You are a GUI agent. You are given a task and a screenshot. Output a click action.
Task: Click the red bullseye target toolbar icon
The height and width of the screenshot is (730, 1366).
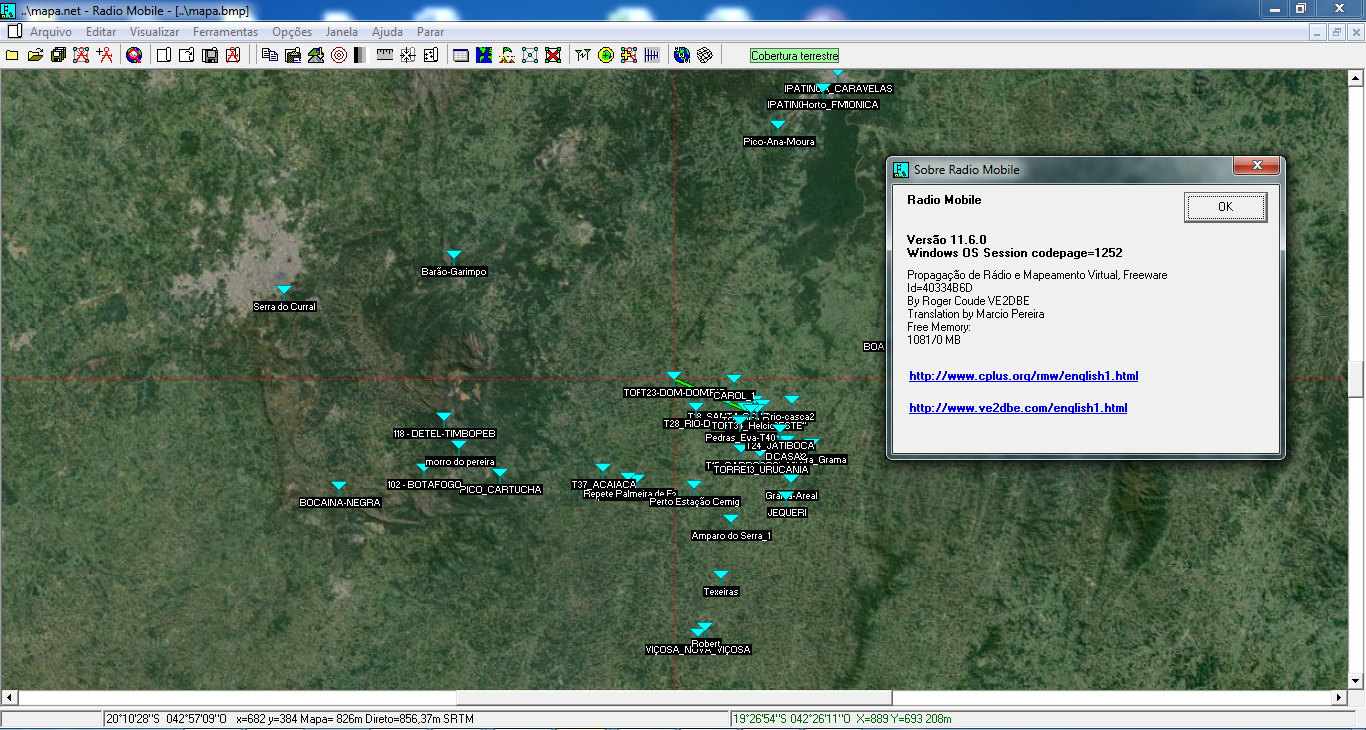click(339, 56)
